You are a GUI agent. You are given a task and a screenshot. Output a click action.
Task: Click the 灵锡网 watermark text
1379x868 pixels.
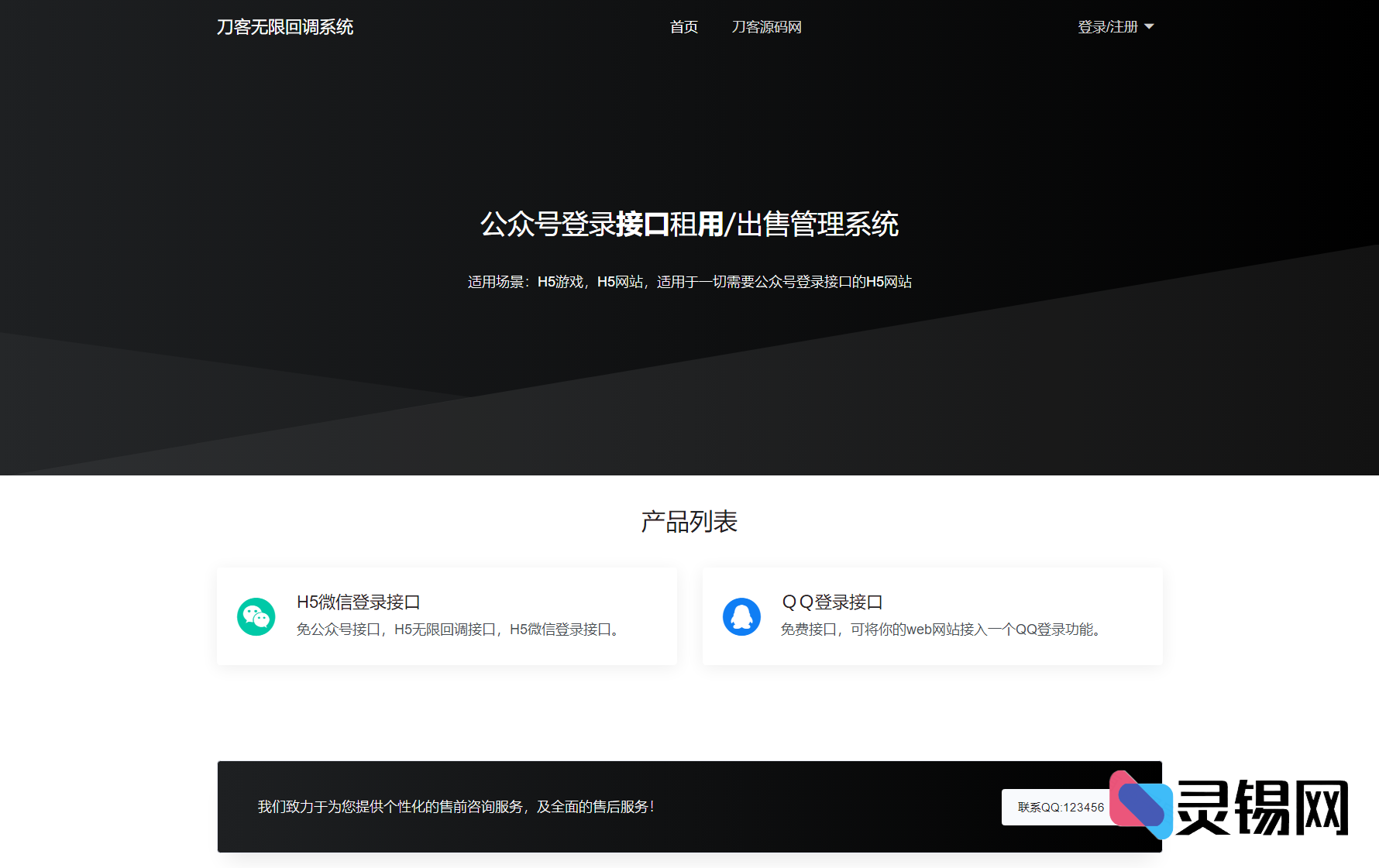tap(1264, 807)
